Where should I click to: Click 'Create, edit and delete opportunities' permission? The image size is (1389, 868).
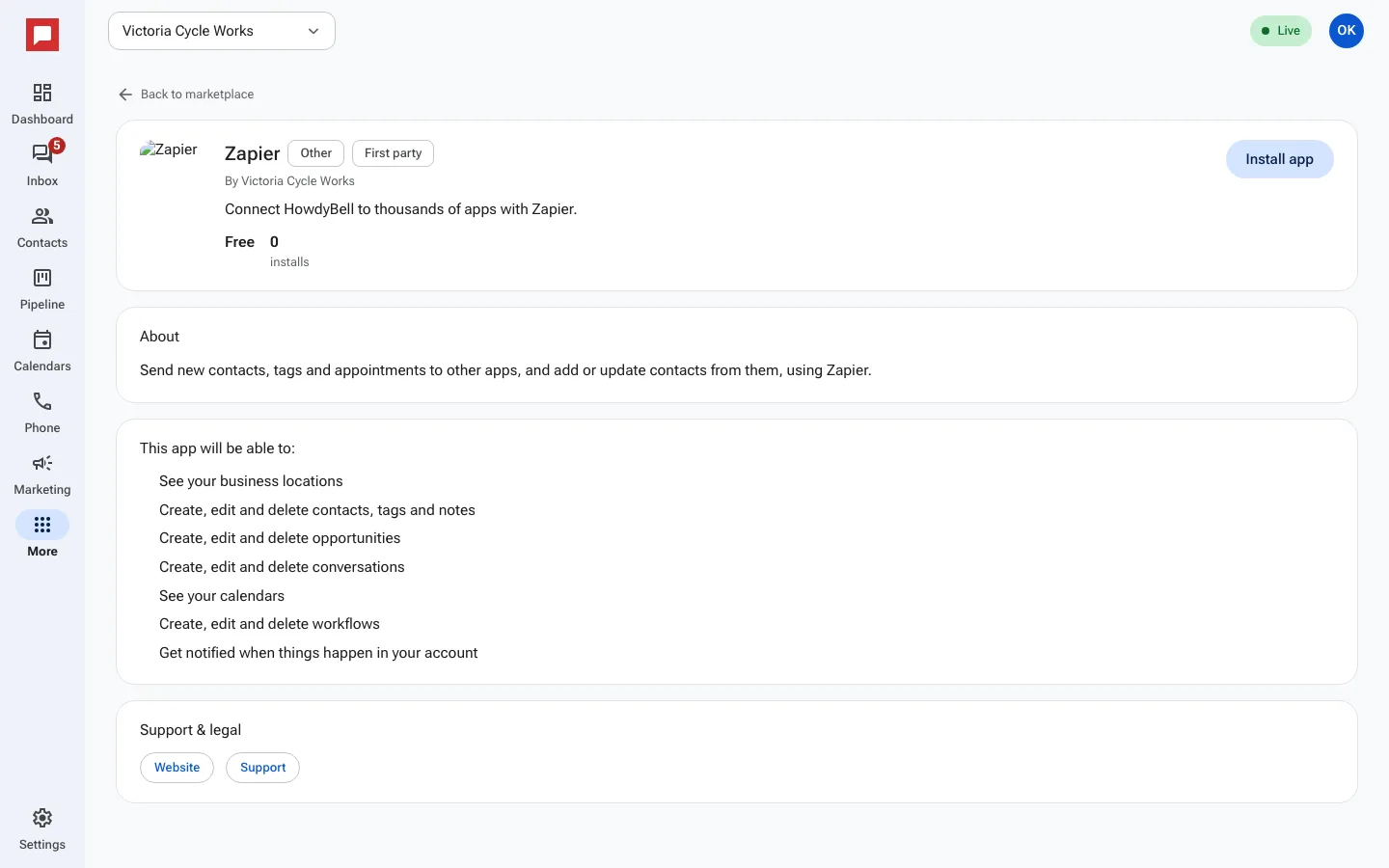[x=280, y=538]
